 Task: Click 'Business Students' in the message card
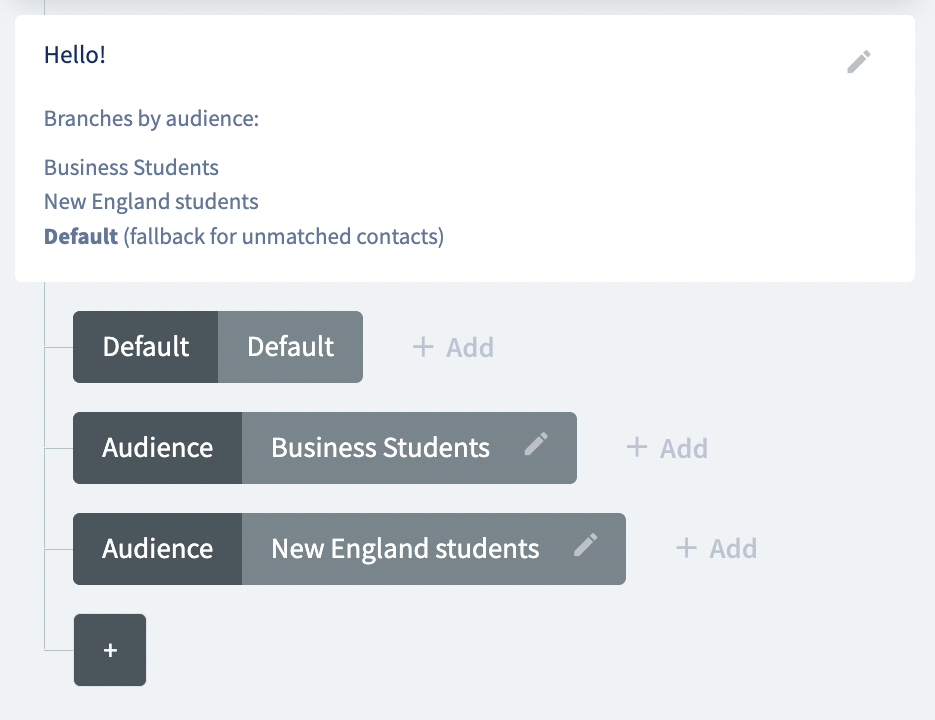click(131, 168)
